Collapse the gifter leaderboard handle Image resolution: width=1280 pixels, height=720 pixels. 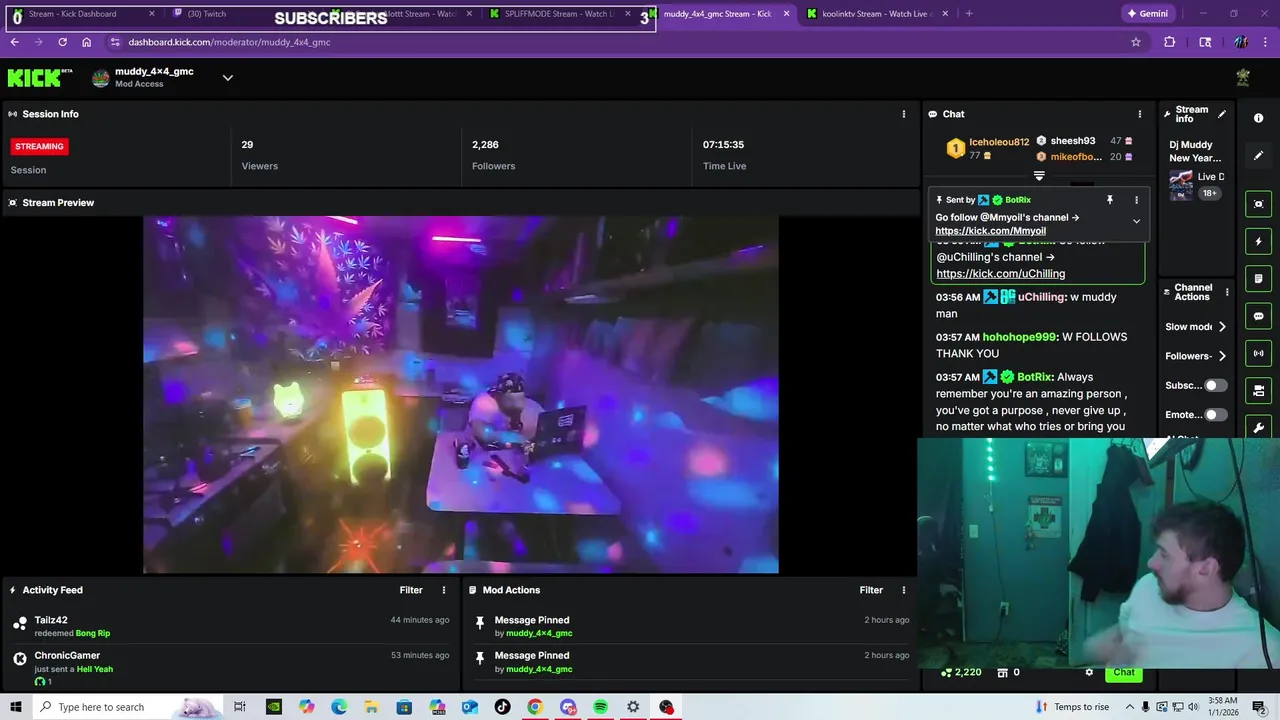[1039, 176]
